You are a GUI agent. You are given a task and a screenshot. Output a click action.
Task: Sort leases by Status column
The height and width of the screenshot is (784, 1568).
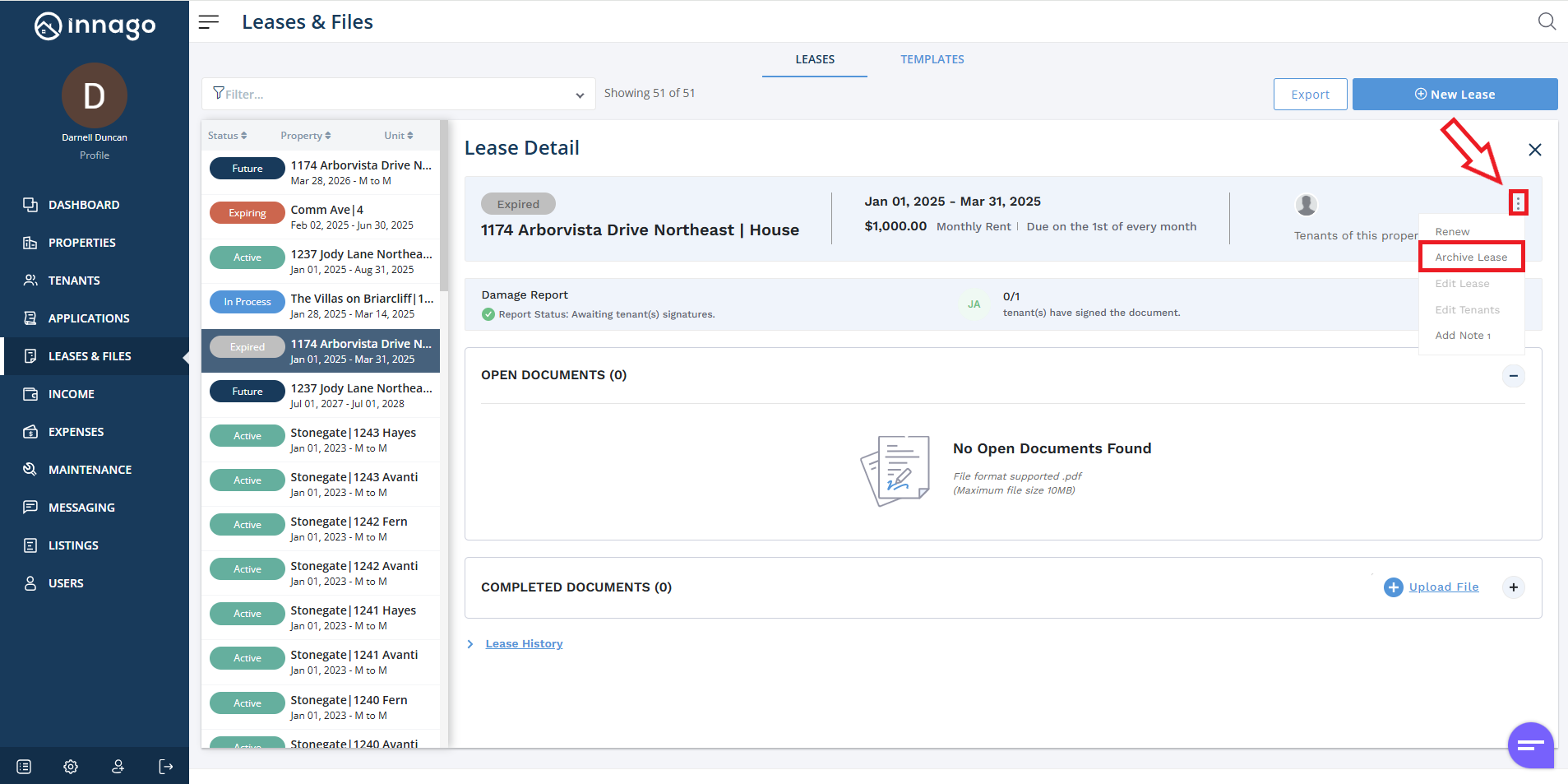click(x=228, y=136)
